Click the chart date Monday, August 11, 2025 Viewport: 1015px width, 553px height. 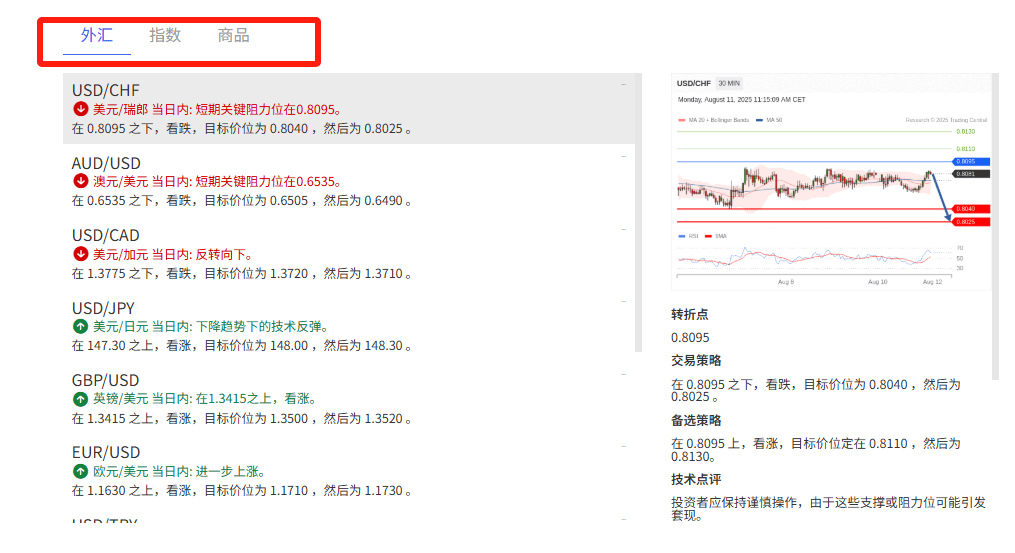click(x=741, y=100)
